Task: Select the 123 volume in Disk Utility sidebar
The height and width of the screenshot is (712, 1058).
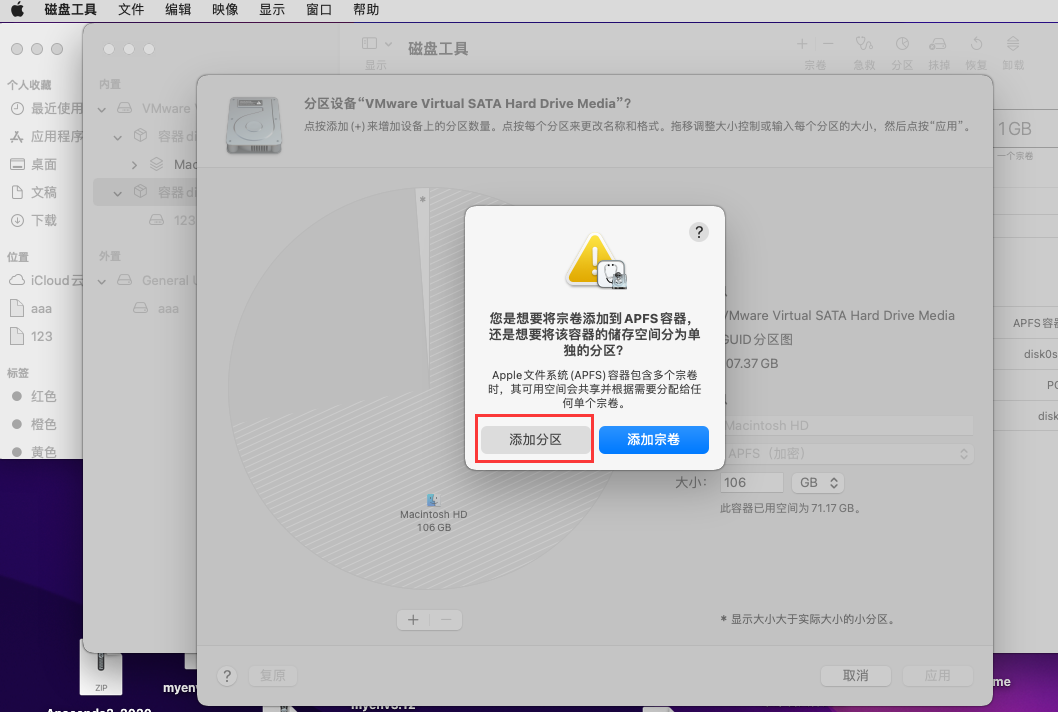Action: tap(172, 220)
